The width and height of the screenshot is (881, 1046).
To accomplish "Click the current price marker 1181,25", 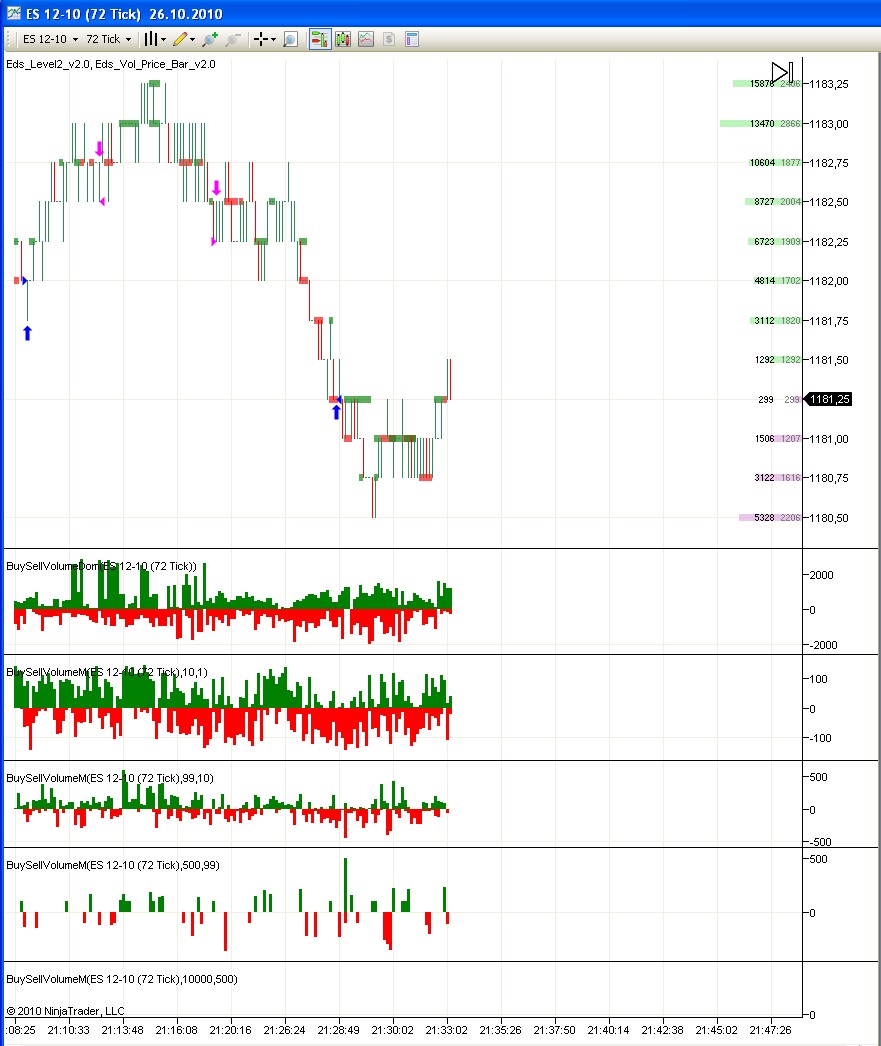I will point(828,399).
